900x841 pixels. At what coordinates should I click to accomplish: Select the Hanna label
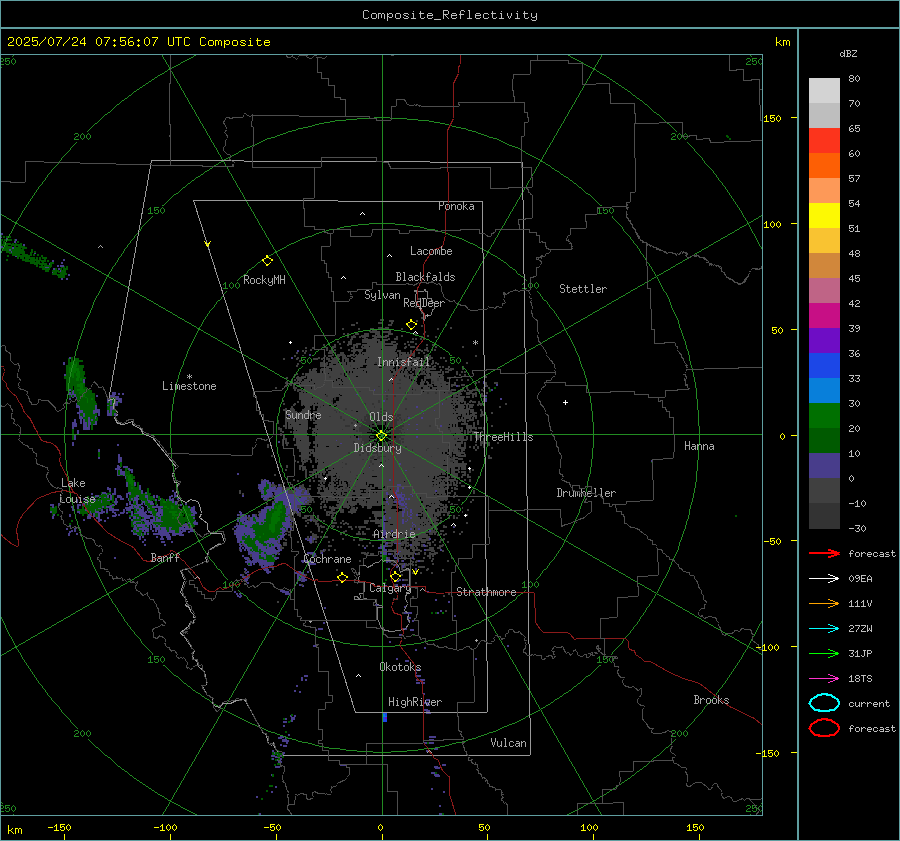point(699,446)
